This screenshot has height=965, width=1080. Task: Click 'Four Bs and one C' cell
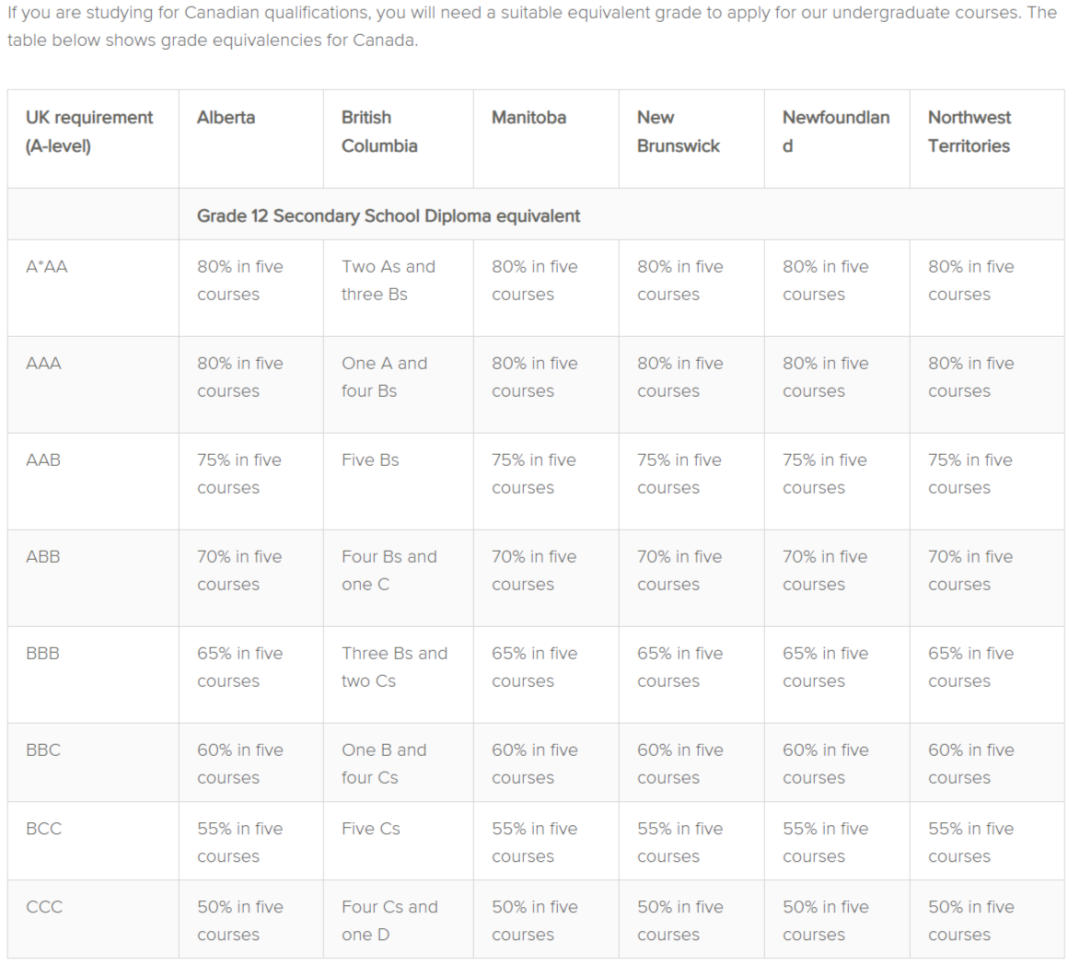pos(398,578)
